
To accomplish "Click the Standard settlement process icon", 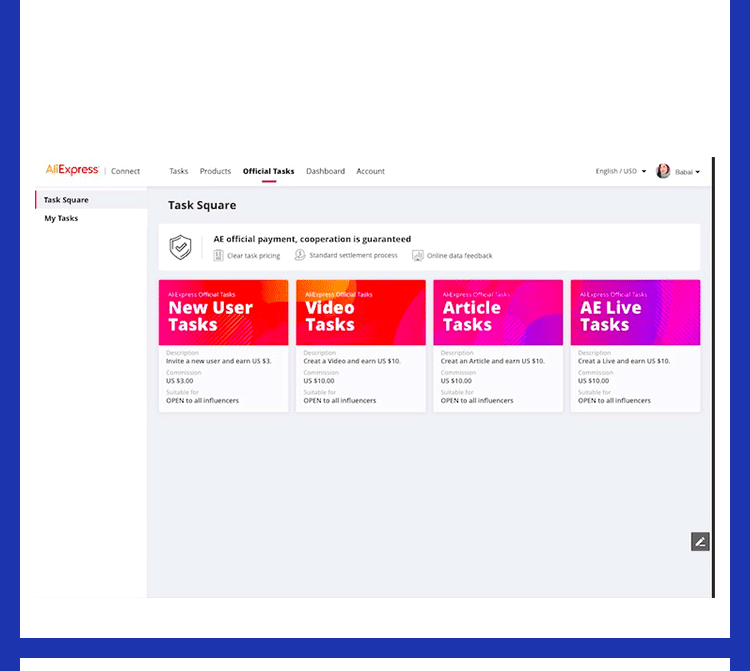I will click(x=300, y=255).
